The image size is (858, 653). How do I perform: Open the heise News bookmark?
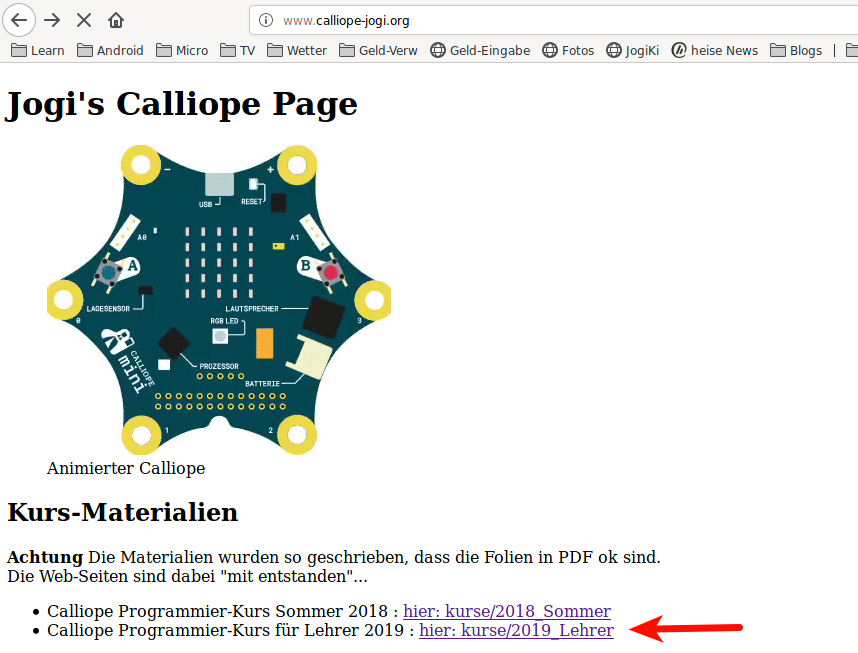click(715, 50)
